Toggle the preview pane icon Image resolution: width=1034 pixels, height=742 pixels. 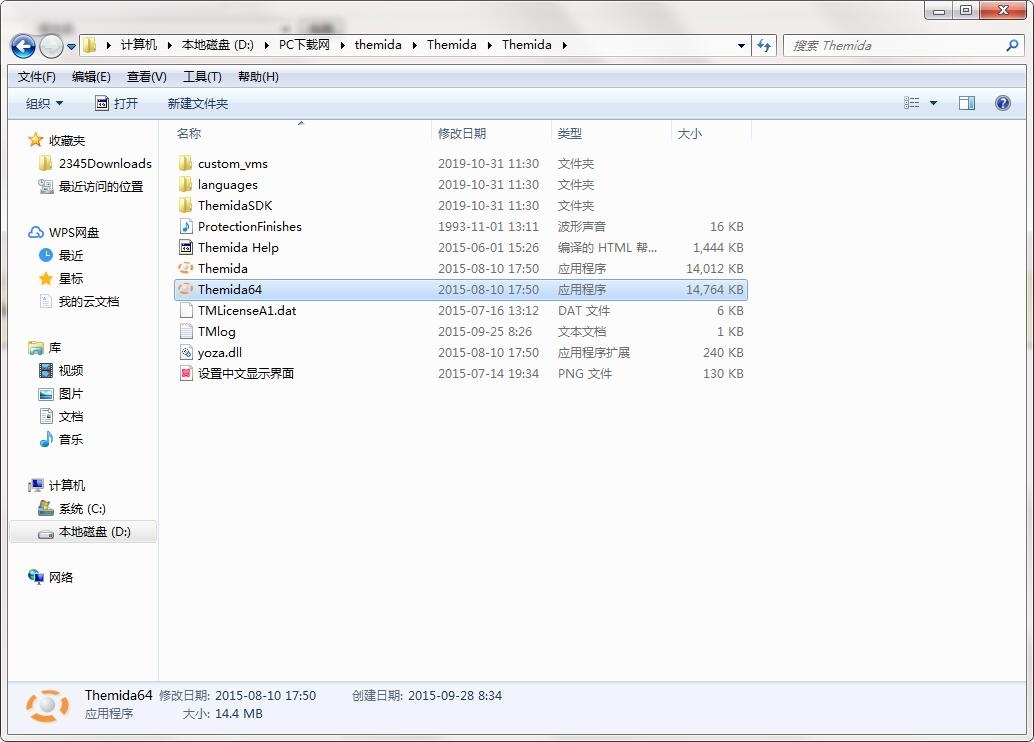point(967,103)
